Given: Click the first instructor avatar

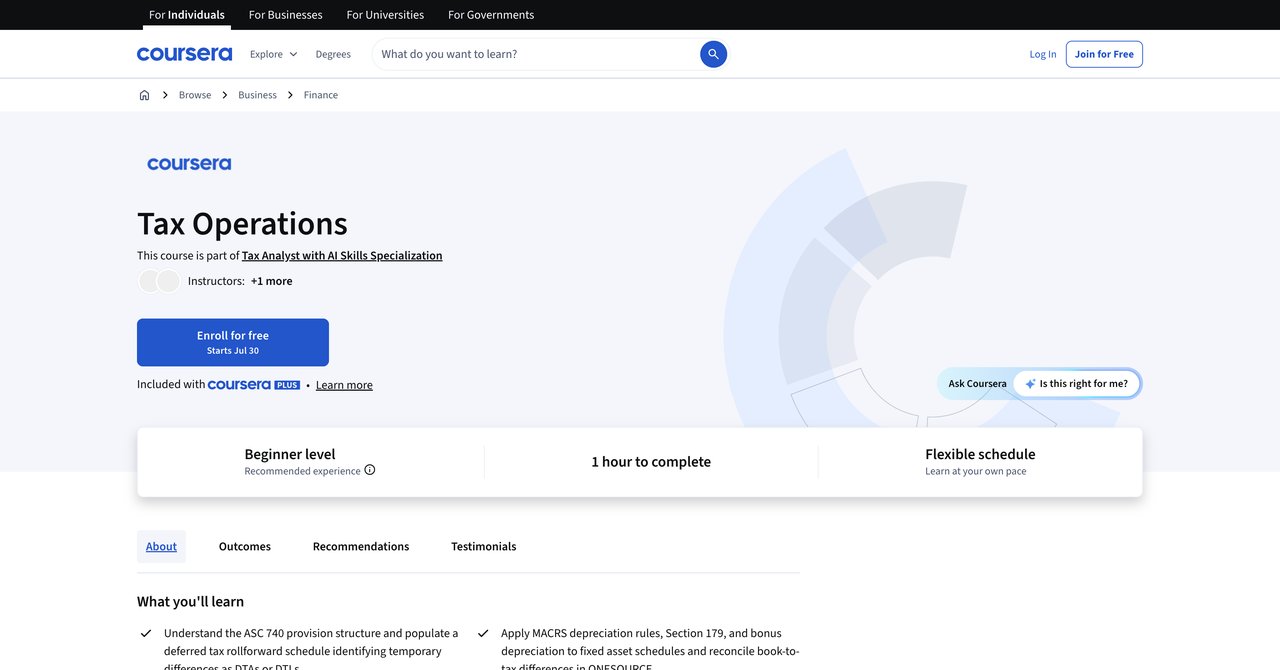Looking at the screenshot, I should click(149, 281).
